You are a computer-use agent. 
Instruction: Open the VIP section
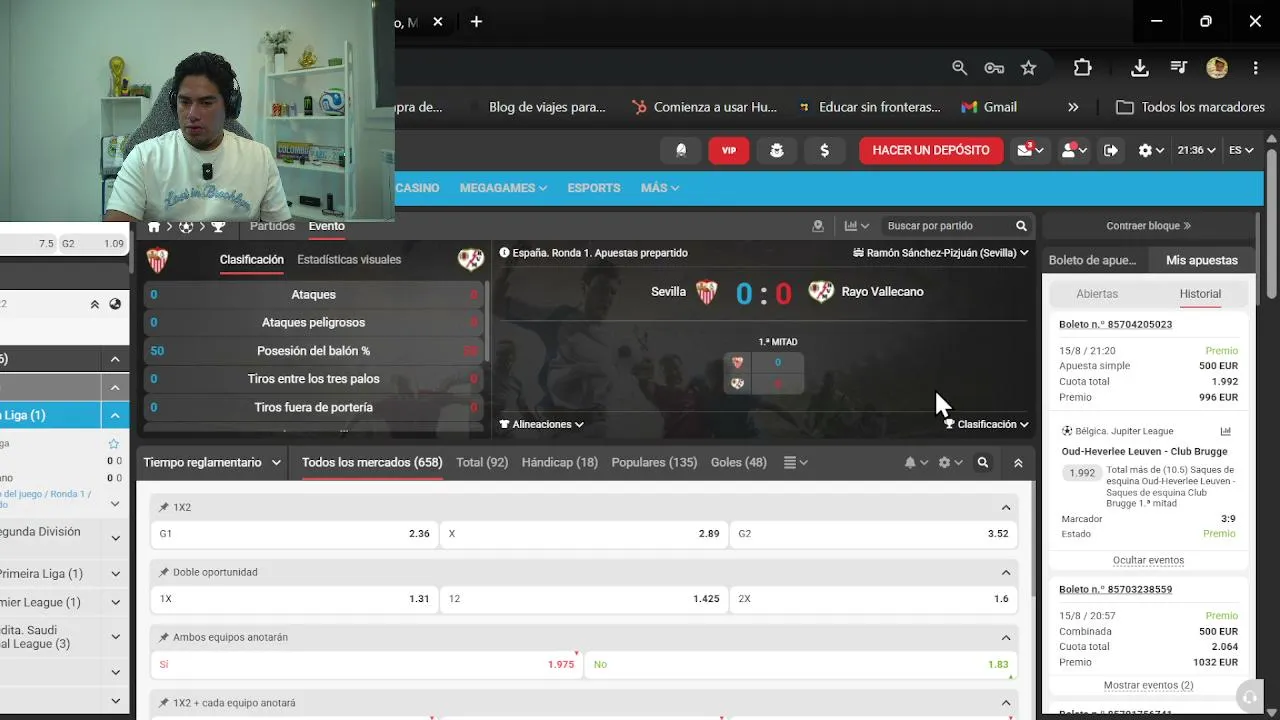[x=729, y=150]
